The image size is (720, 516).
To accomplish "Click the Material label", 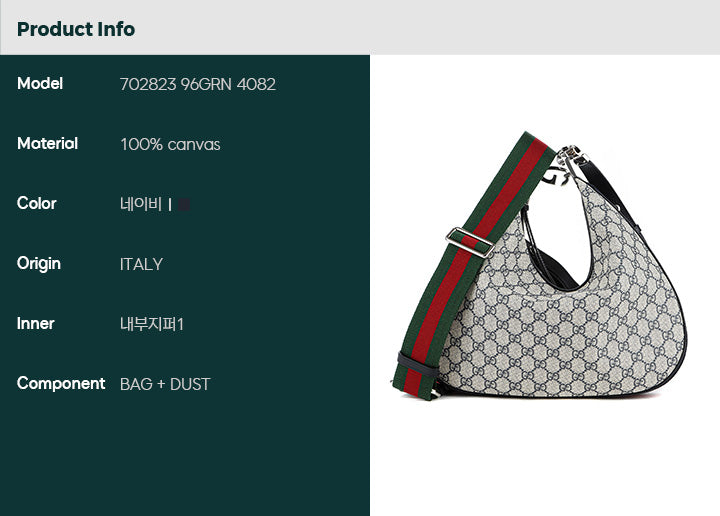I will pos(47,144).
